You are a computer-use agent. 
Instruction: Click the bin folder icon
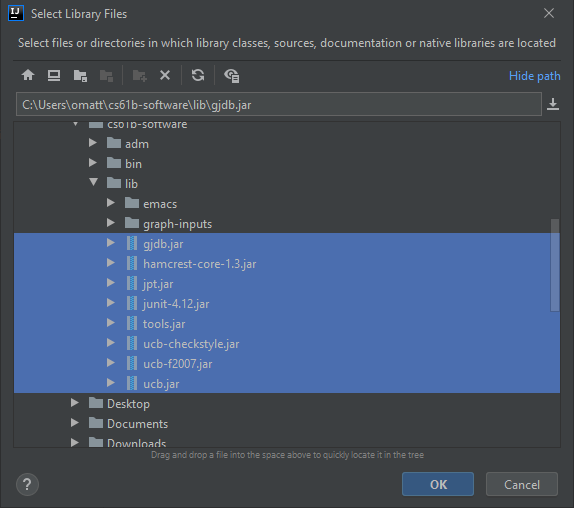pyautogui.click(x=114, y=163)
